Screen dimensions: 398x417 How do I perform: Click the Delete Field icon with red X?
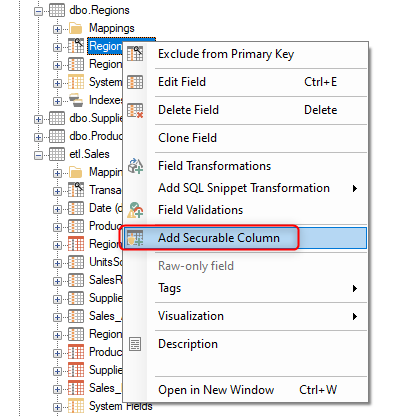135,110
